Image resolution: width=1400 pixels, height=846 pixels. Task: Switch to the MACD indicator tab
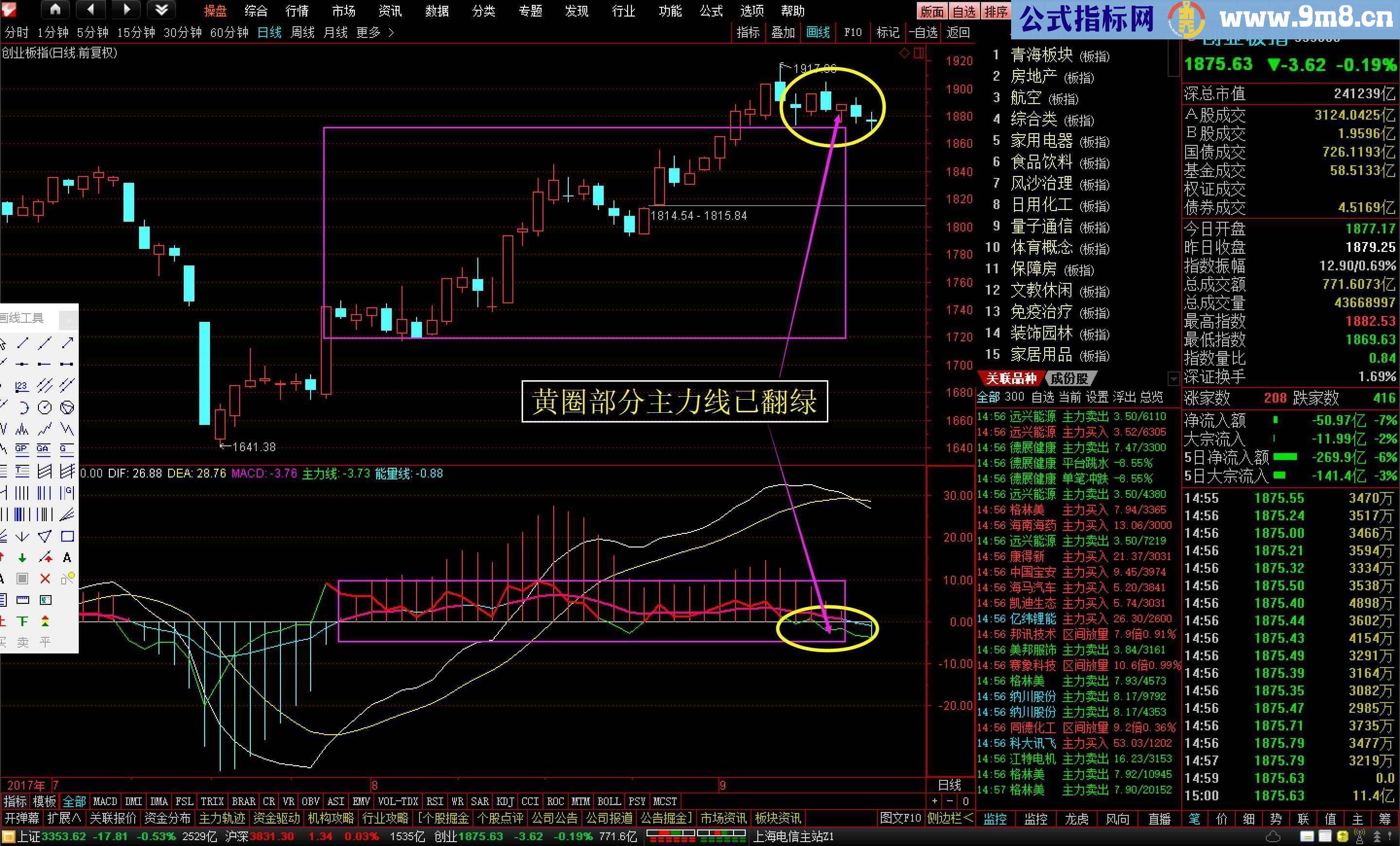tap(105, 801)
